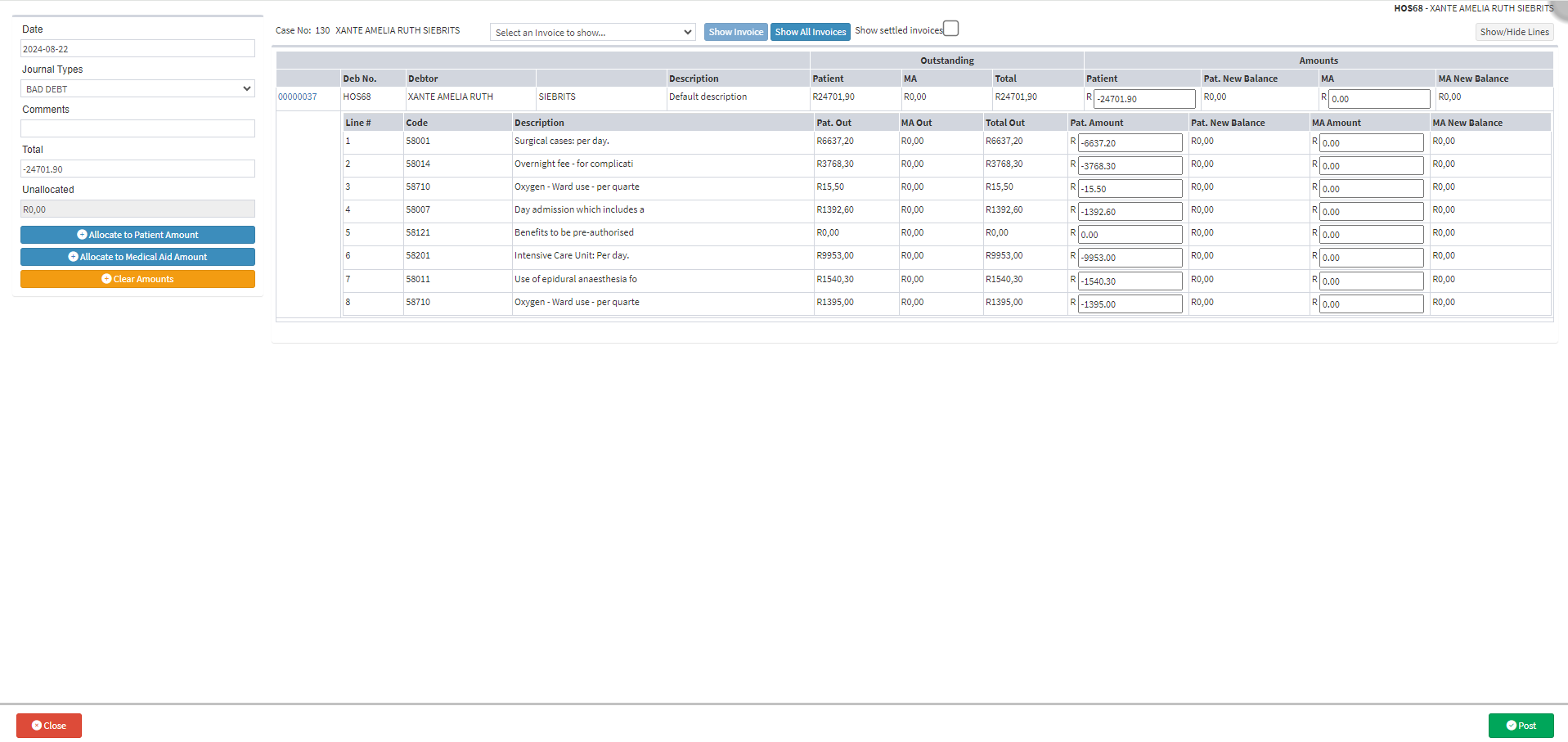Click the X icon on the Close button
The height and width of the screenshot is (742, 1568).
pyautogui.click(x=37, y=726)
